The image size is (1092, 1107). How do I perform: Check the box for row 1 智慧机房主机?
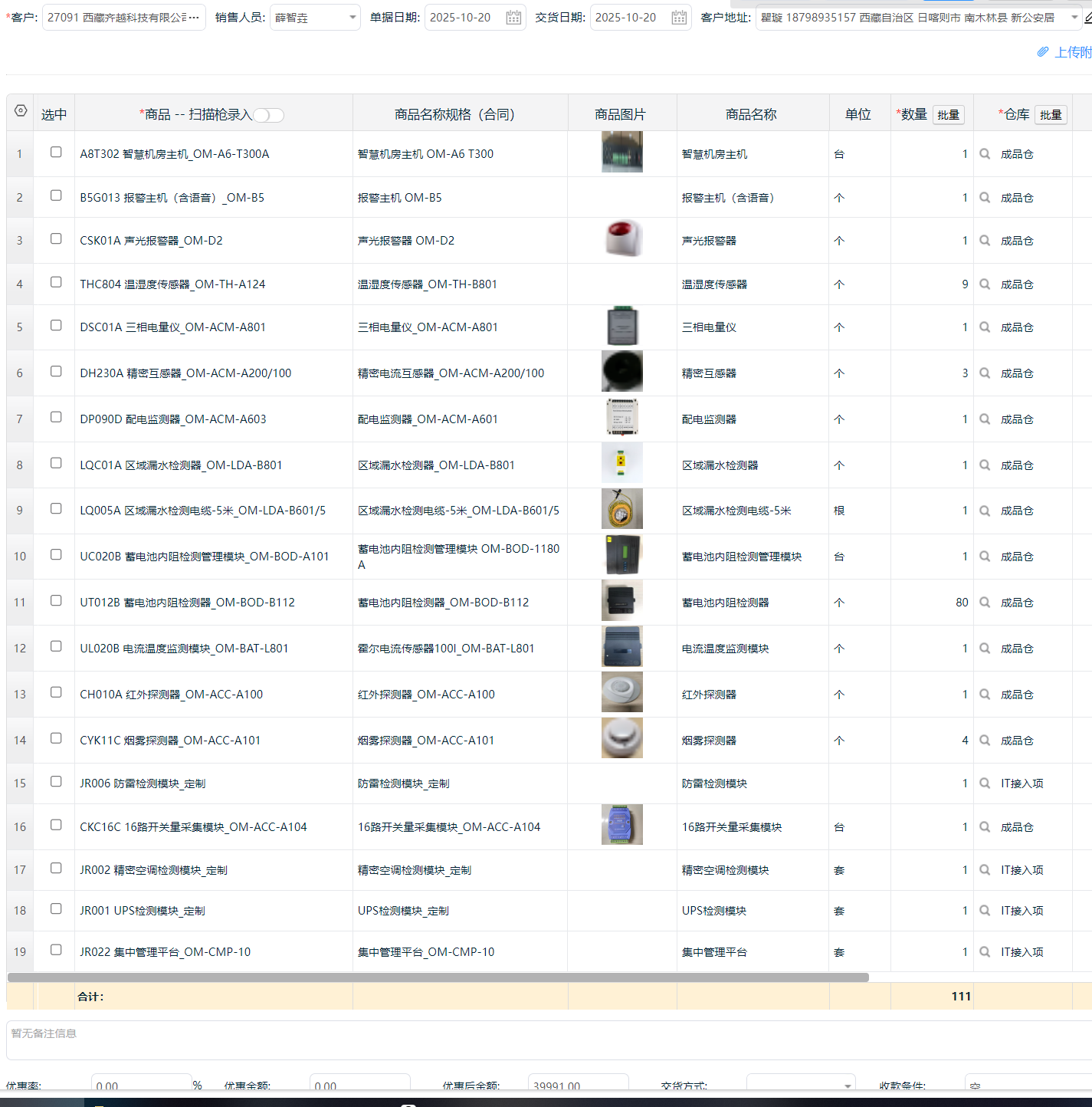pyautogui.click(x=56, y=153)
